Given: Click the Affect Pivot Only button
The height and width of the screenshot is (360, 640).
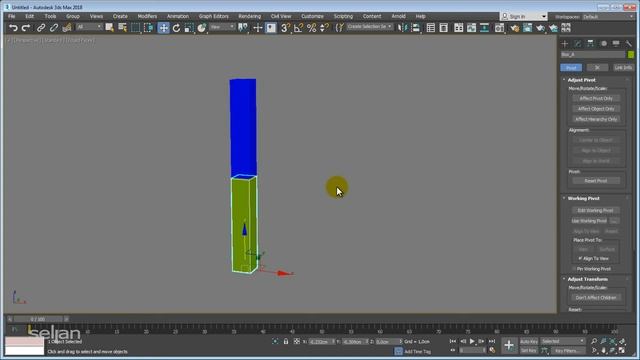Looking at the screenshot, I should 596,98.
